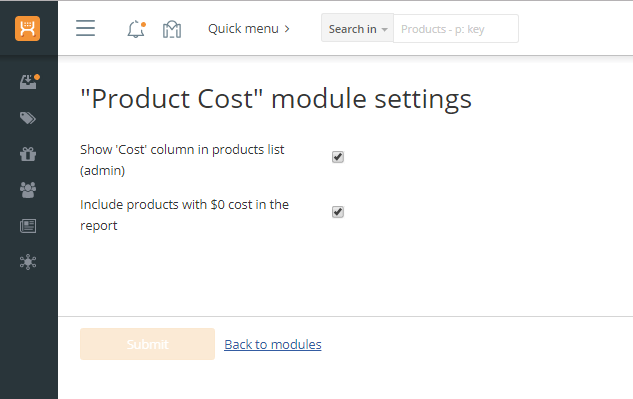Uncheck Show 'Cost' column in products list
The image size is (633, 399).
coord(338,157)
